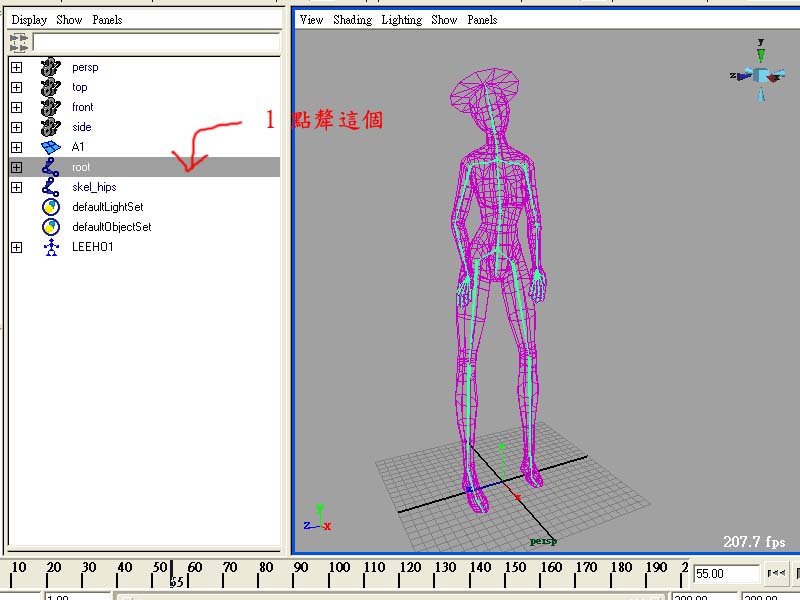Open the viewport Lighting menu

tap(402, 20)
